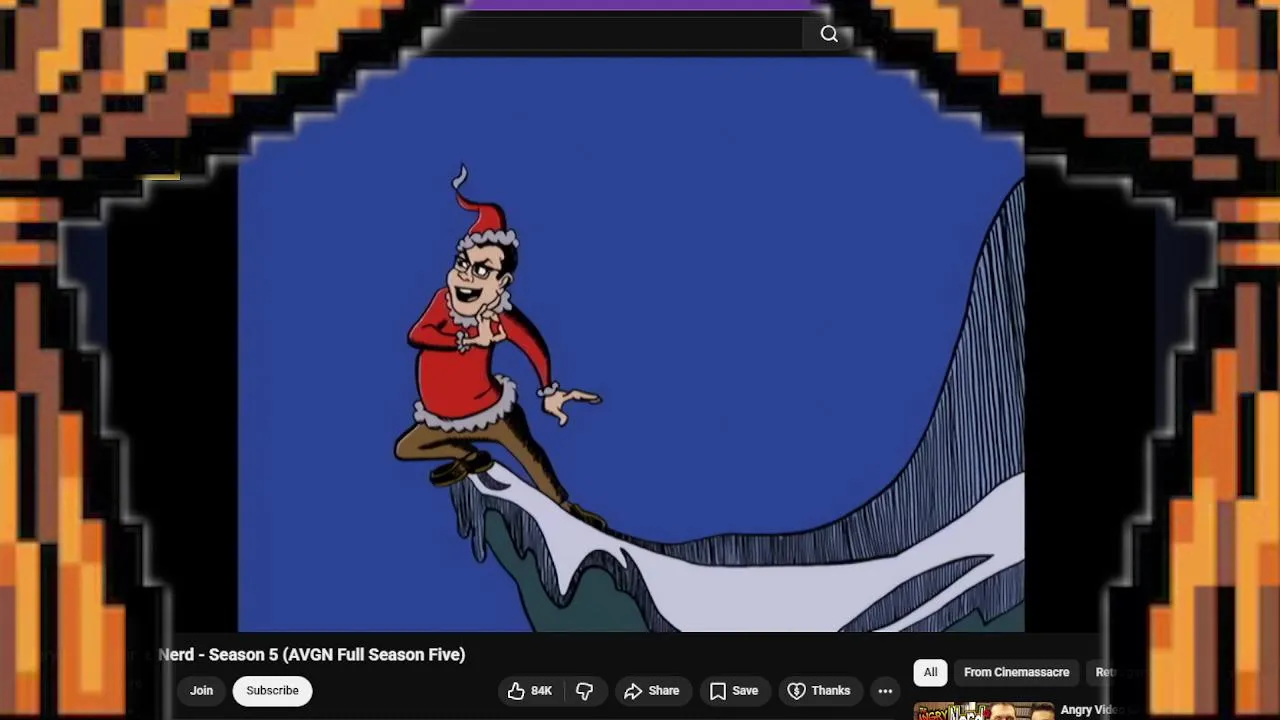Viewport: 1280px width, 720px height.
Task: Subscribe to the channel
Action: point(272,690)
